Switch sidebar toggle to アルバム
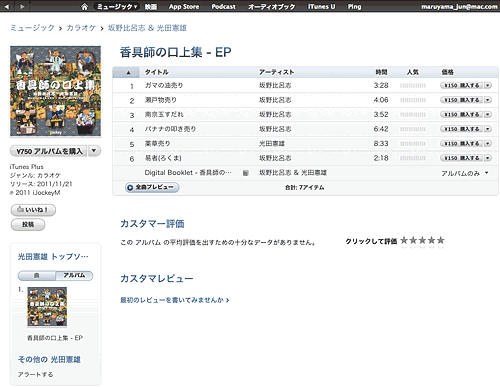Screen dimensions: 500x387 click(74, 275)
